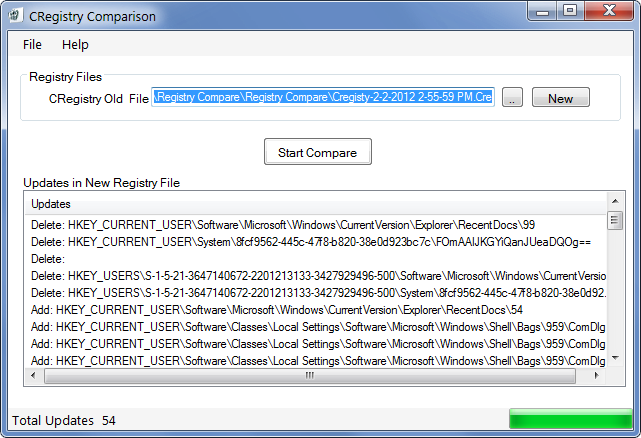This screenshot has height=438, width=641.
Task: Click the 'Updates in New Registry File' label
Action: pos(101,183)
